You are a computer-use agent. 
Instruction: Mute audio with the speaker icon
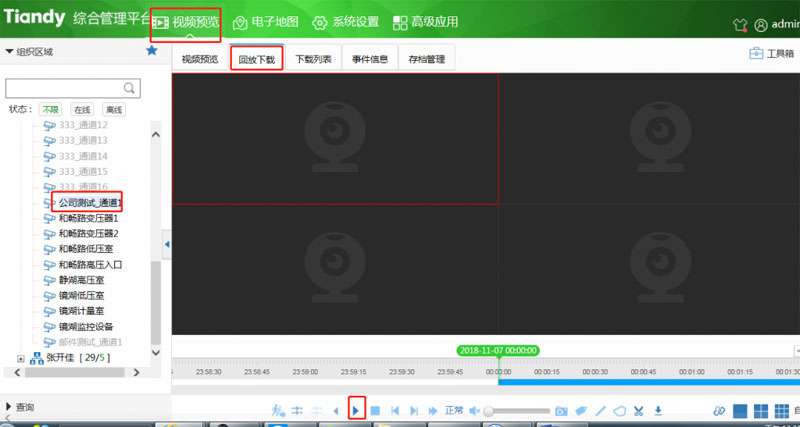pyautogui.click(x=474, y=410)
